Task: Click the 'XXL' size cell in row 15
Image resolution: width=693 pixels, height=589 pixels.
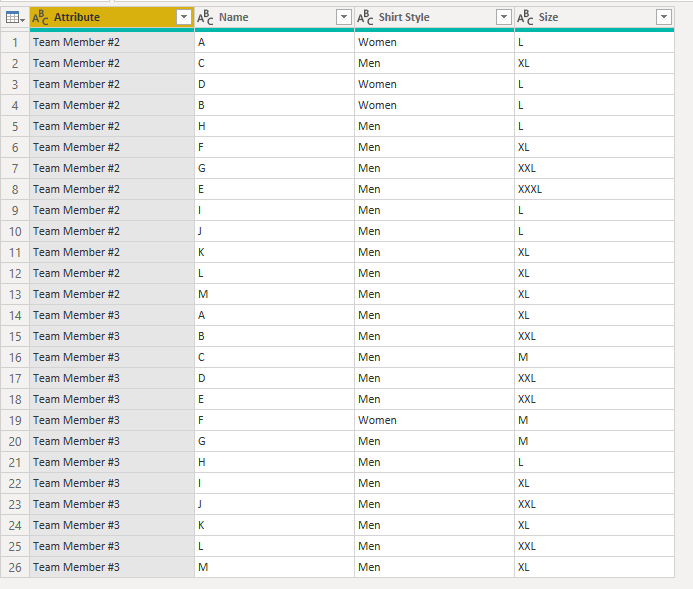Action: tap(594, 336)
